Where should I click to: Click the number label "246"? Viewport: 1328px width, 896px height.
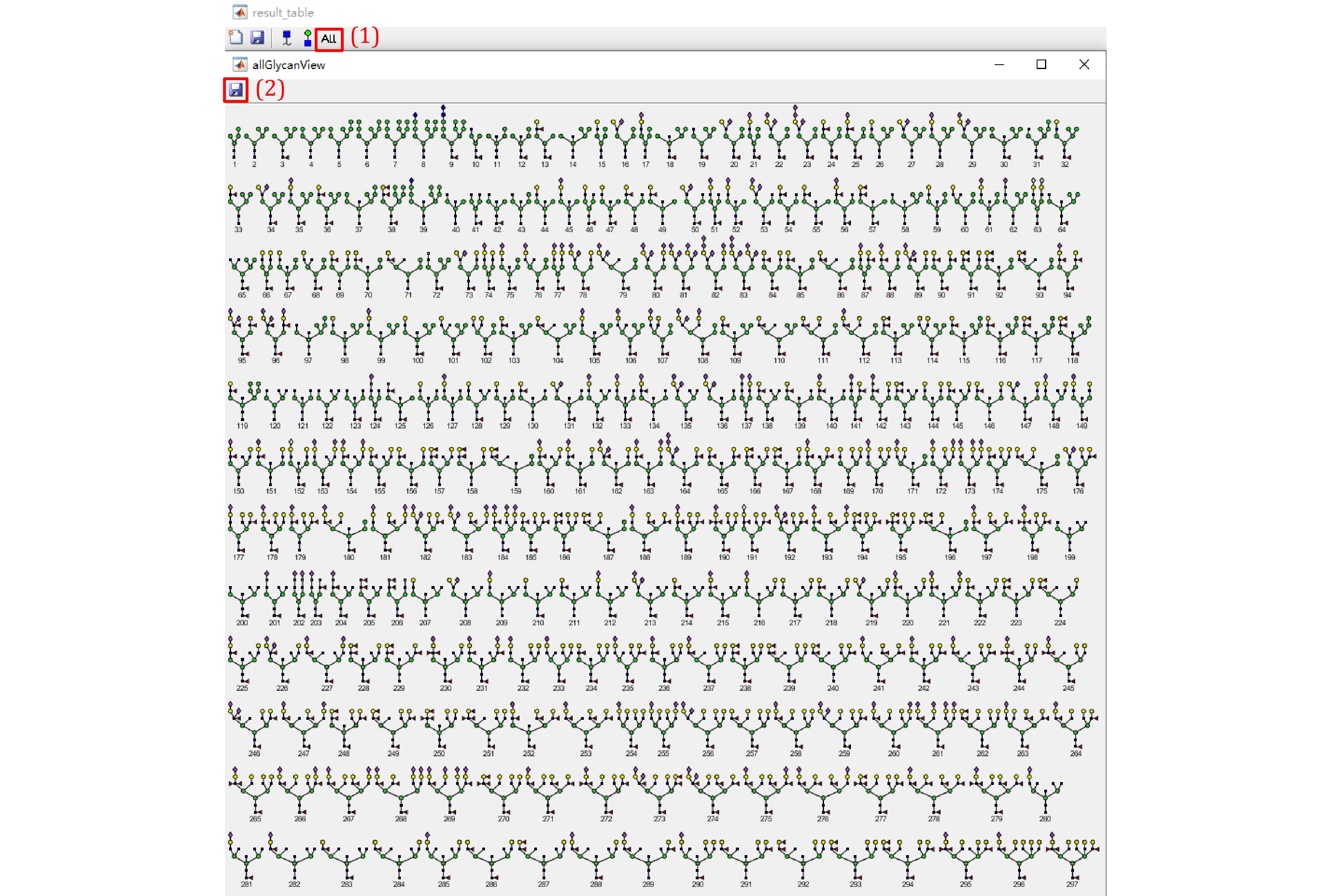tap(254, 754)
